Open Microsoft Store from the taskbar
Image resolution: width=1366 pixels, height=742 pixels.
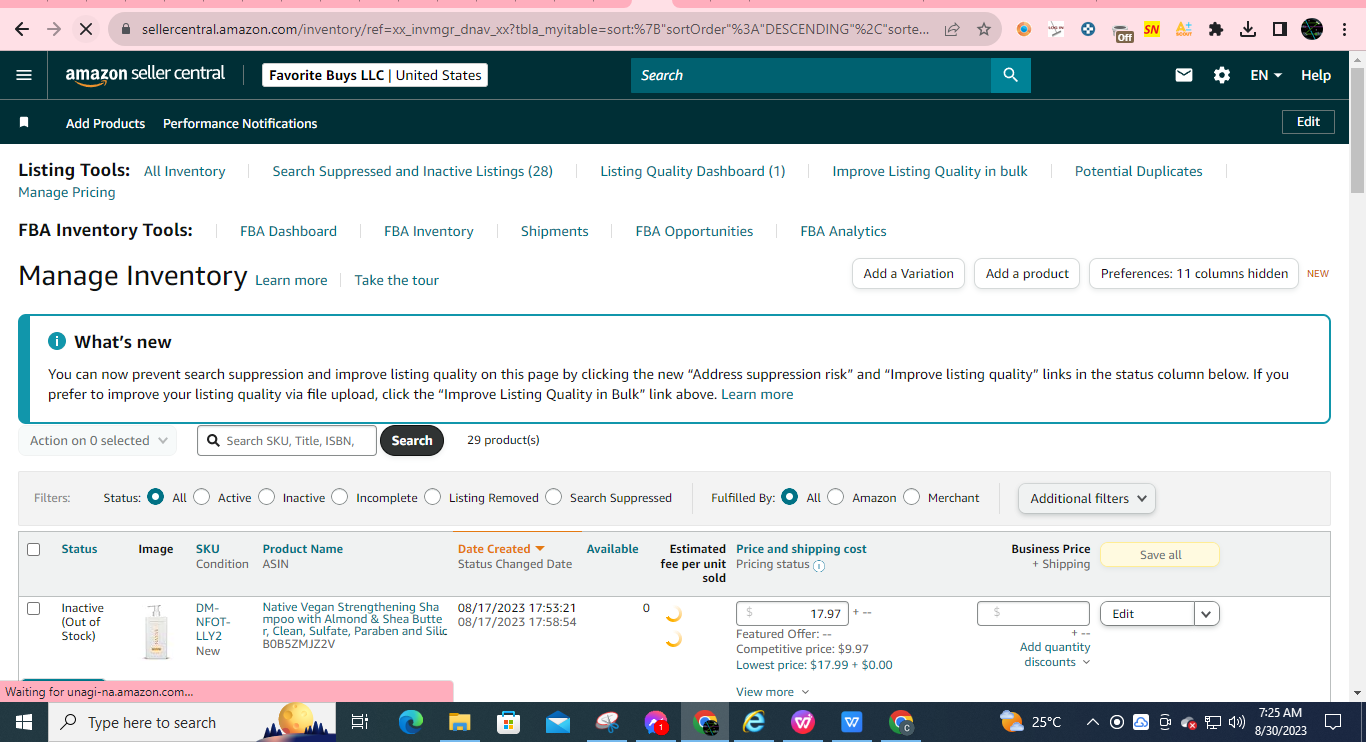point(509,722)
